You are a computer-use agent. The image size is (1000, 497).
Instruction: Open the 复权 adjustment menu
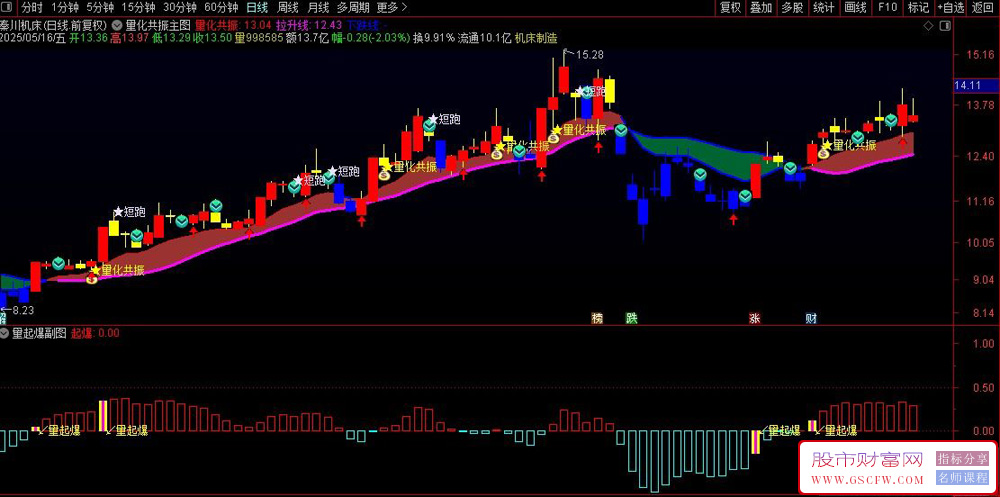730,8
